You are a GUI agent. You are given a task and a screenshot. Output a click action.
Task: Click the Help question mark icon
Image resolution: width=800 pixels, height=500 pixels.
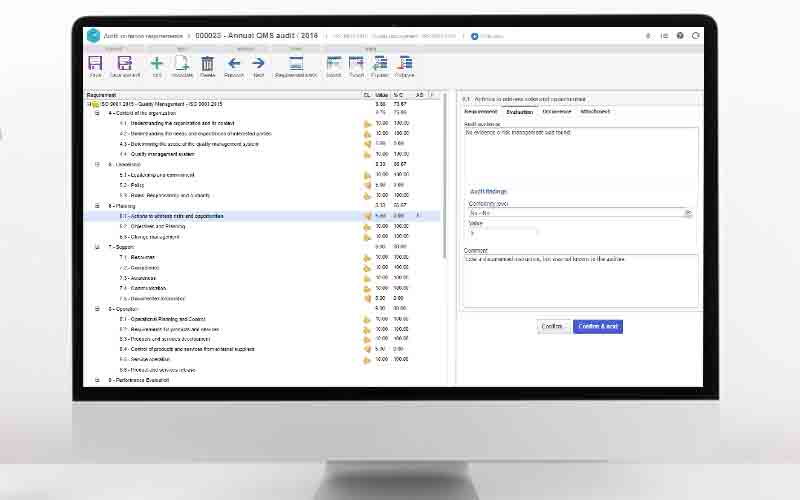[x=681, y=35]
